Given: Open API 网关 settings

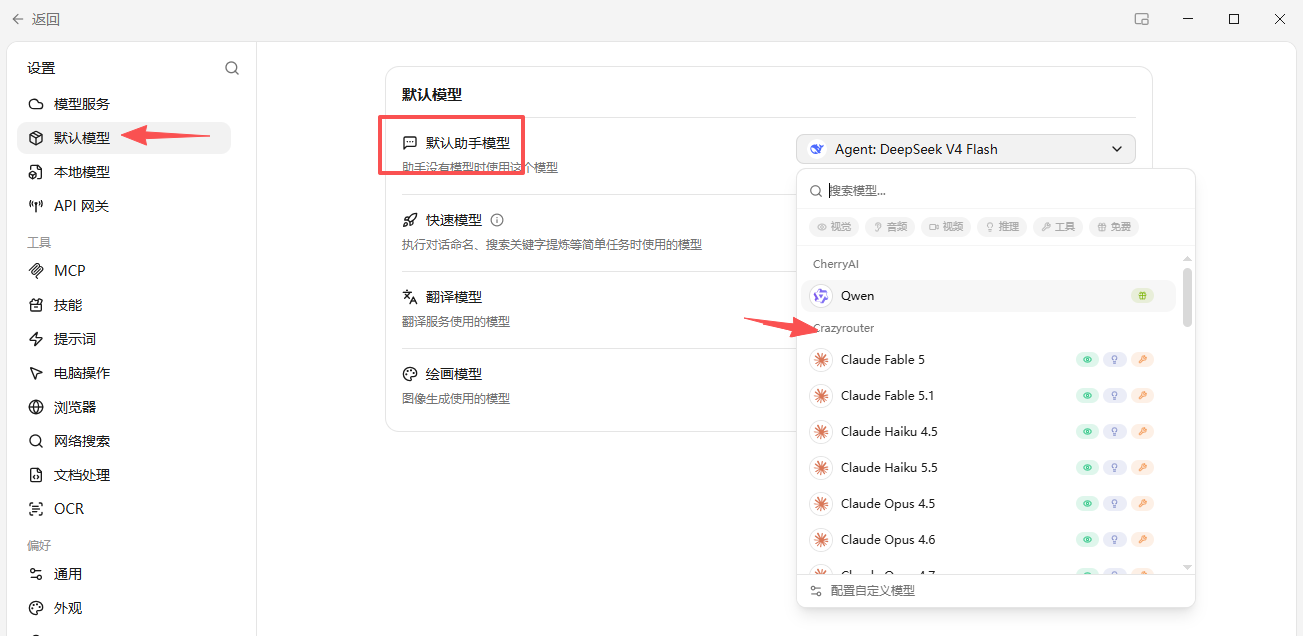Looking at the screenshot, I should tap(124, 206).
